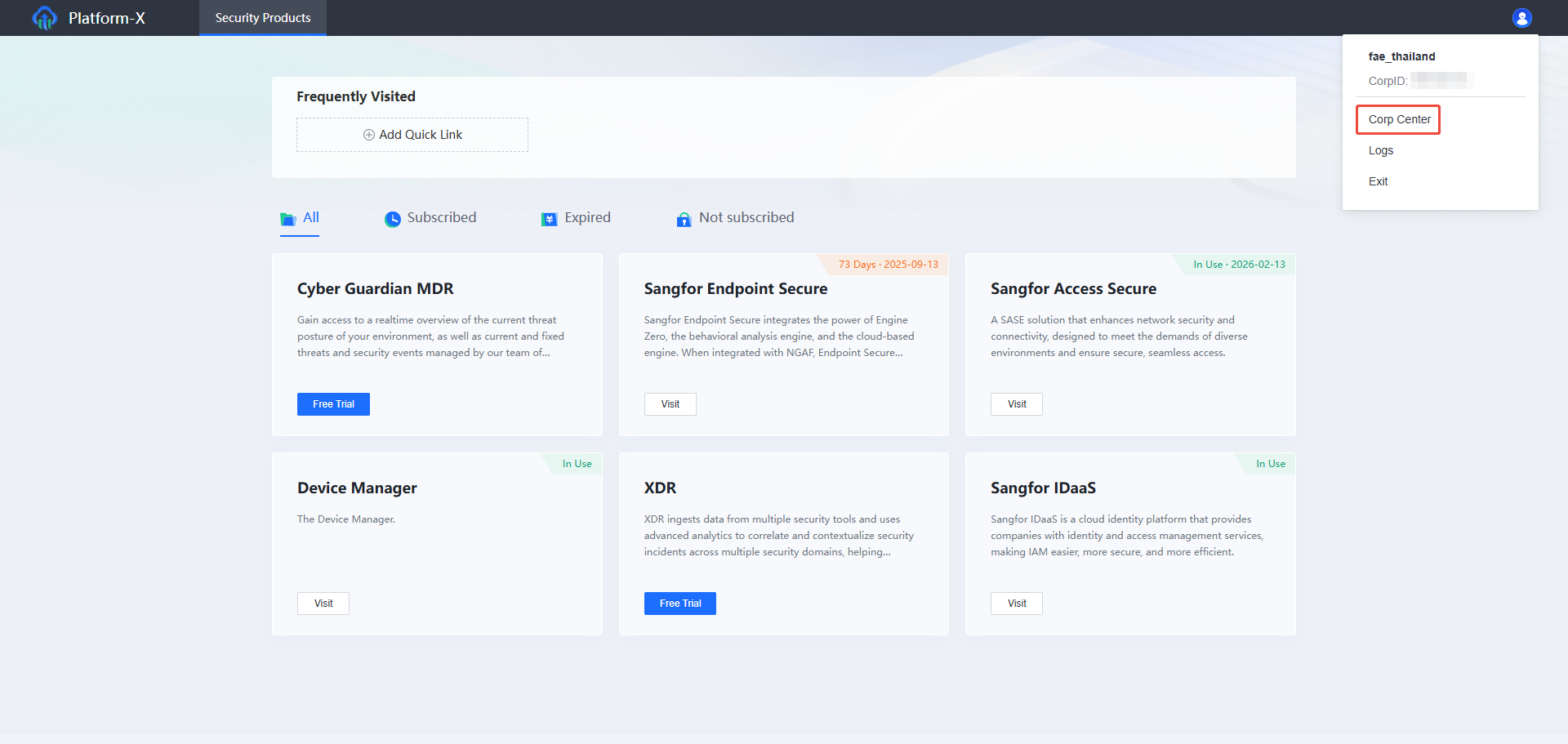
Task: Click the plus icon in Add Quick Link
Action: pyautogui.click(x=369, y=135)
